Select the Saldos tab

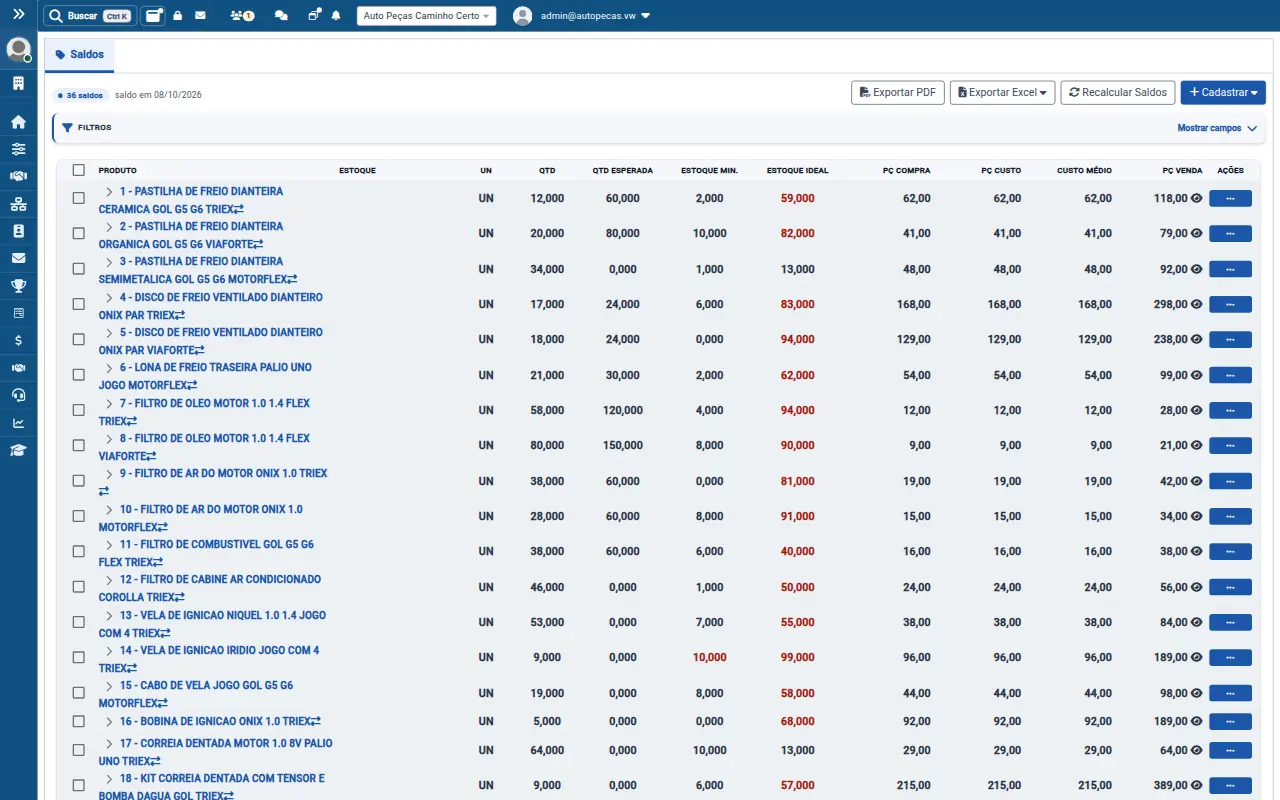[79, 55]
